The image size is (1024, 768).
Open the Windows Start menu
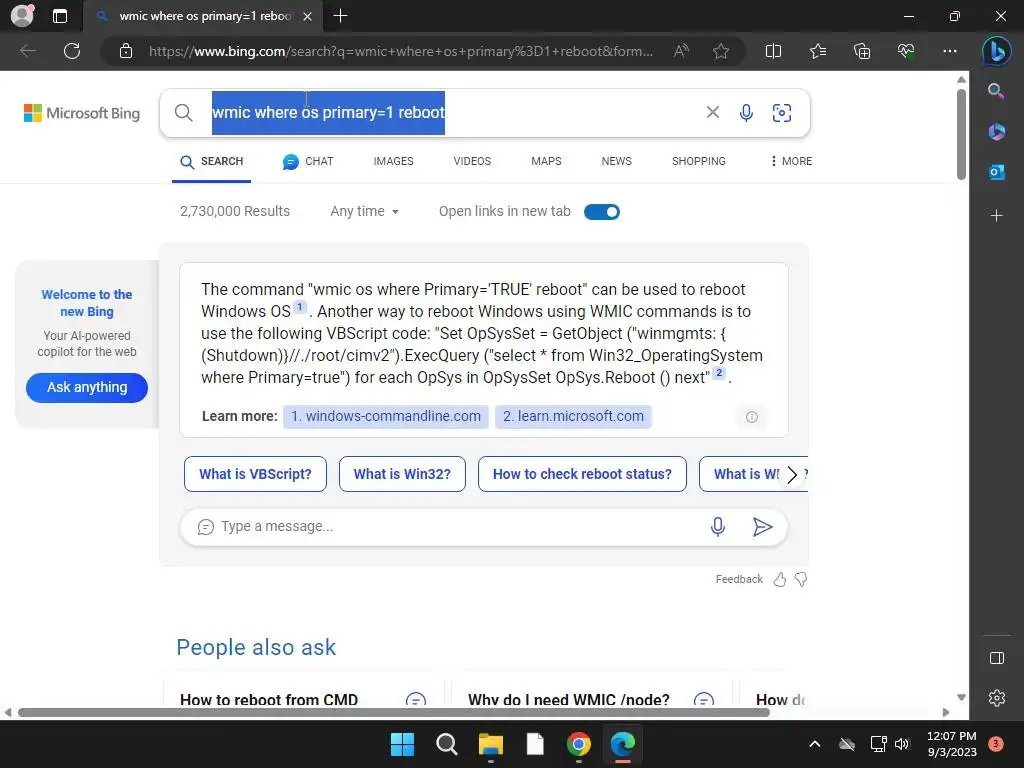[402, 744]
